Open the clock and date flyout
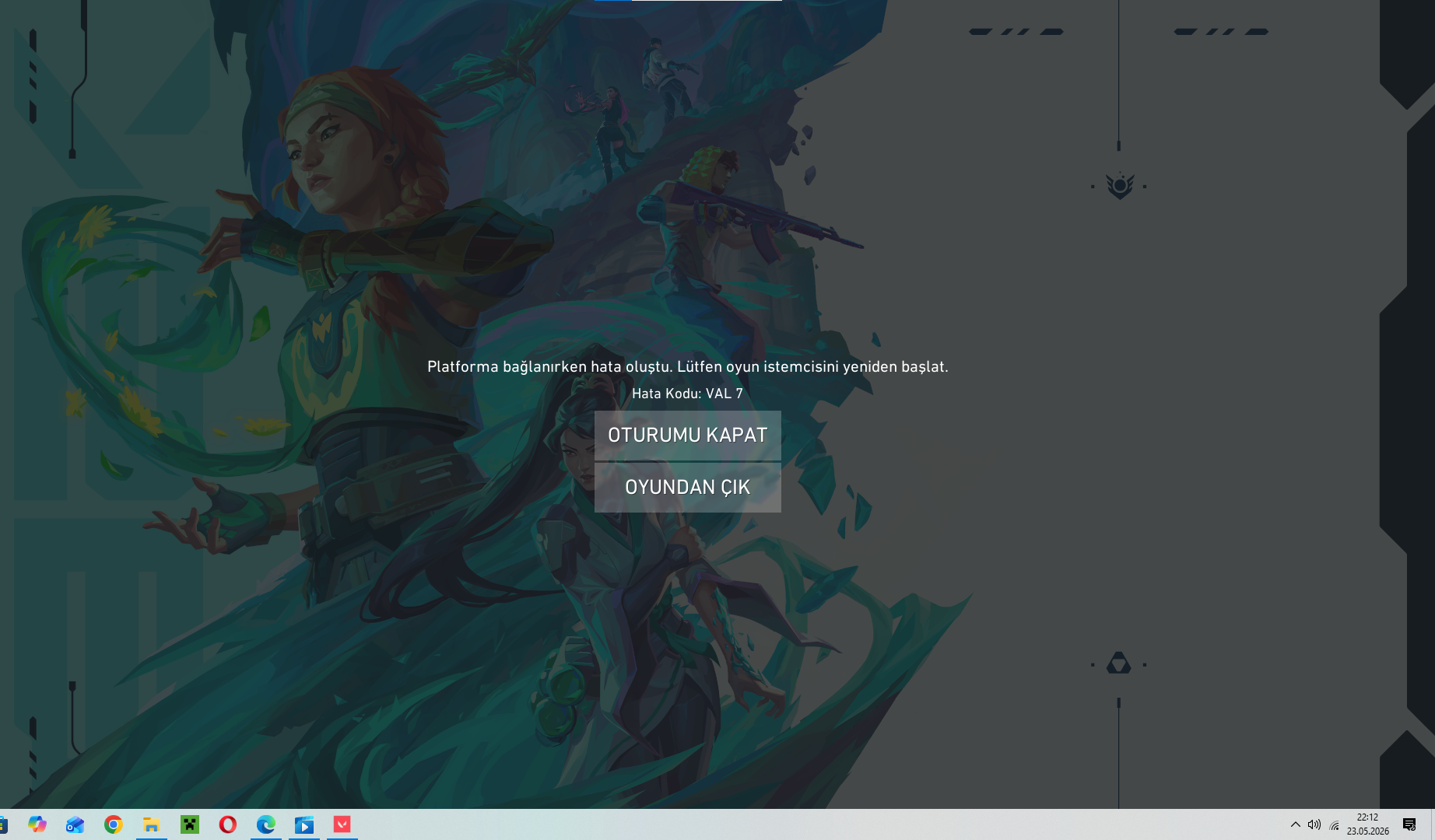1435x840 pixels. pos(1368,824)
